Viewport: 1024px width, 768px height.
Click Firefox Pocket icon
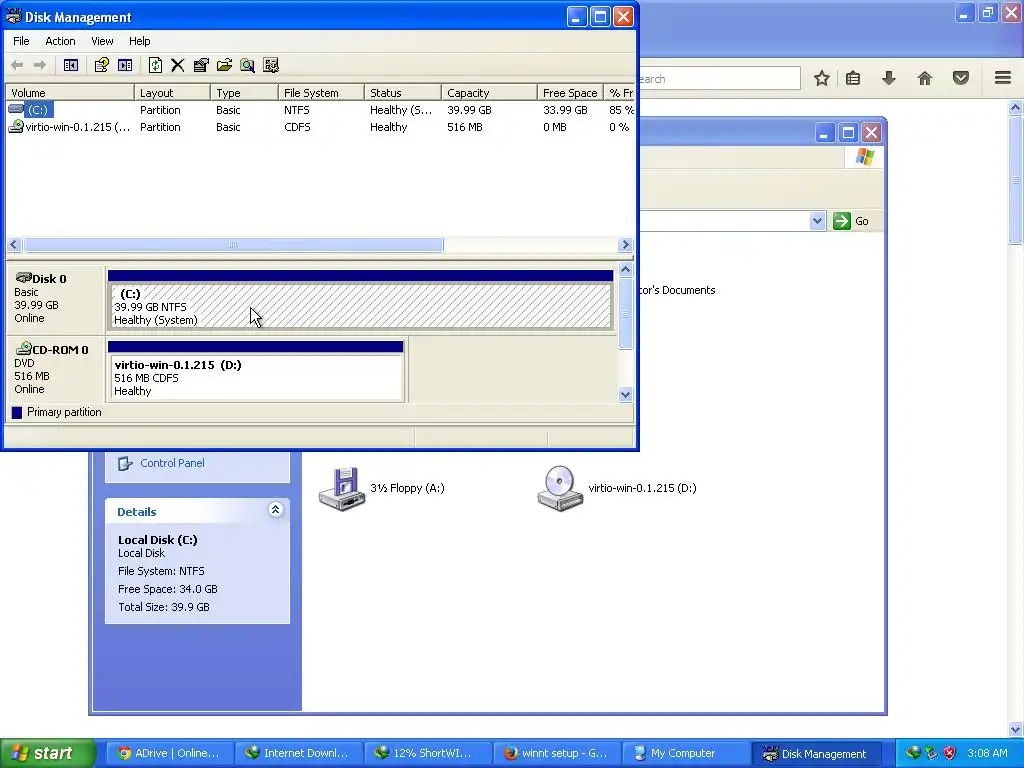(x=961, y=78)
